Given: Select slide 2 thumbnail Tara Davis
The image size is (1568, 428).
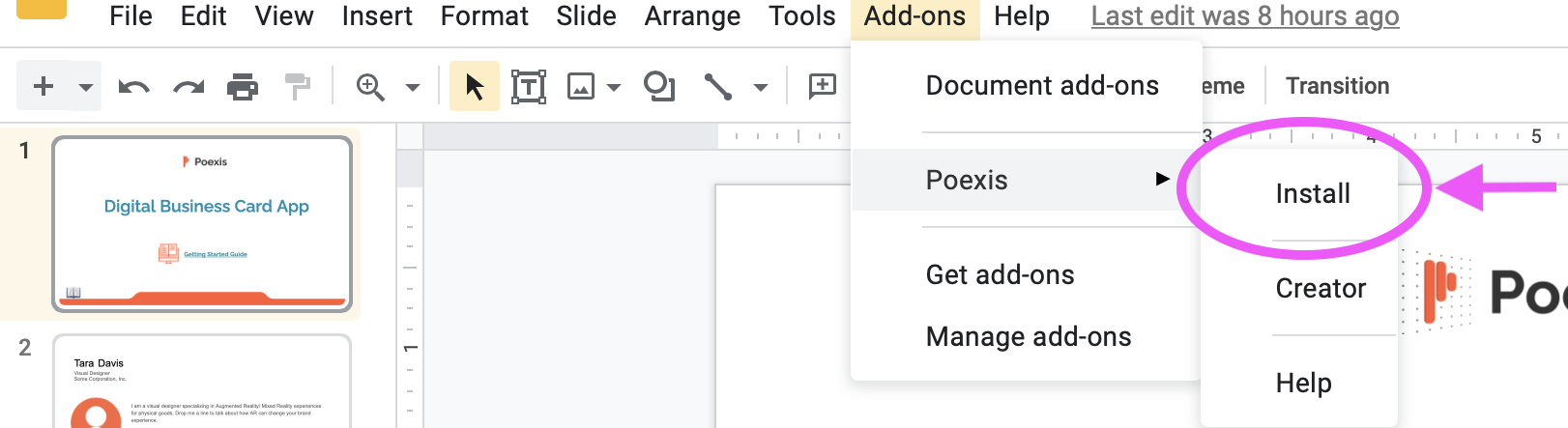Looking at the screenshot, I should pyautogui.click(x=202, y=381).
